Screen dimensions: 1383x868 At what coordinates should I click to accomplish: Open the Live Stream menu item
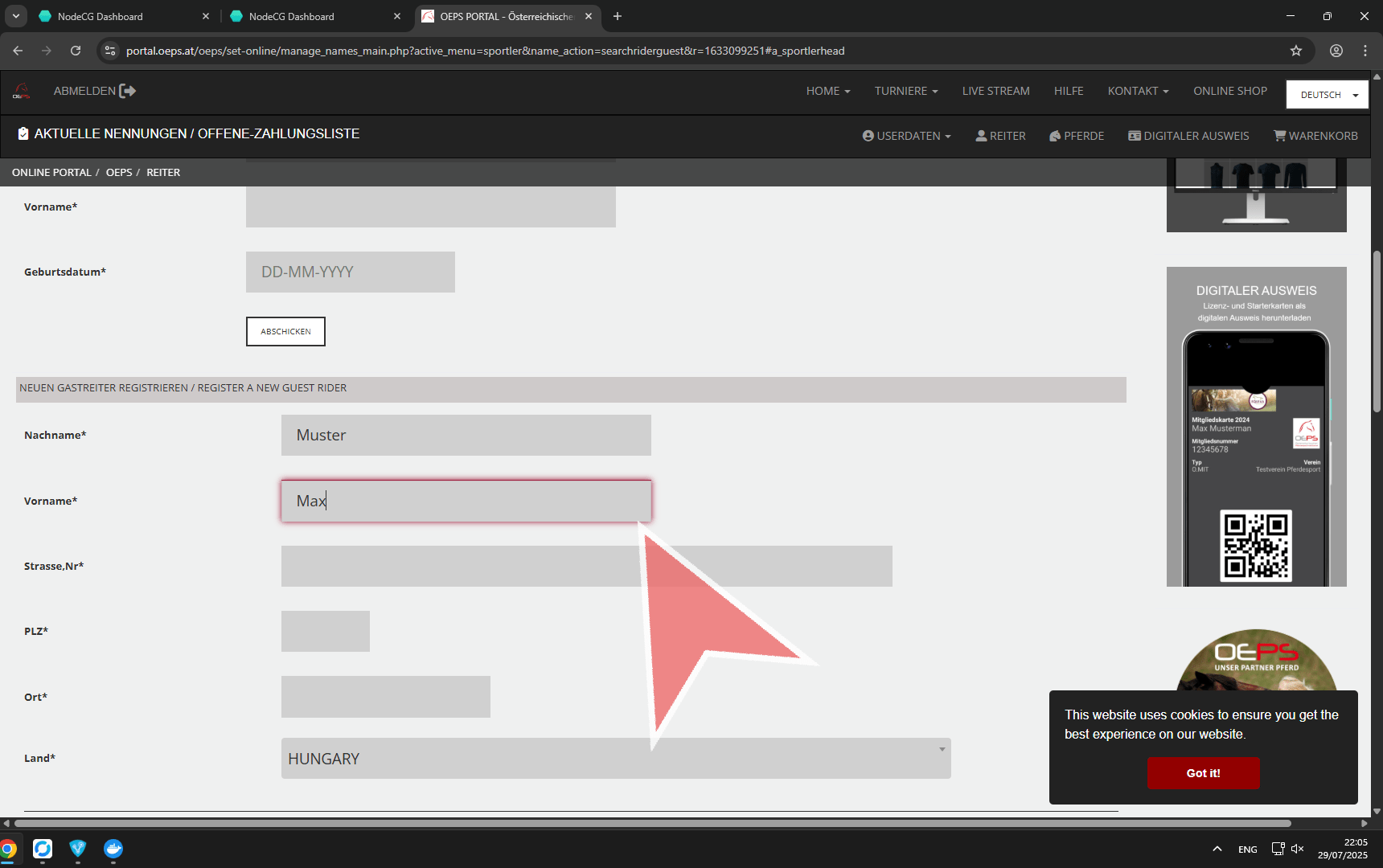[995, 92]
